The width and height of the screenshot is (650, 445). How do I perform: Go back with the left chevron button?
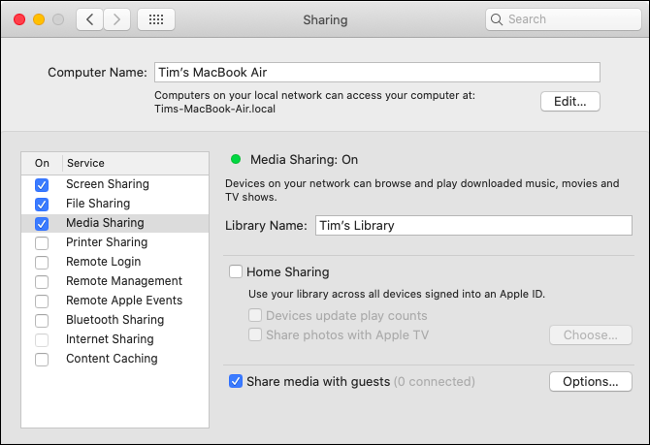click(x=90, y=19)
